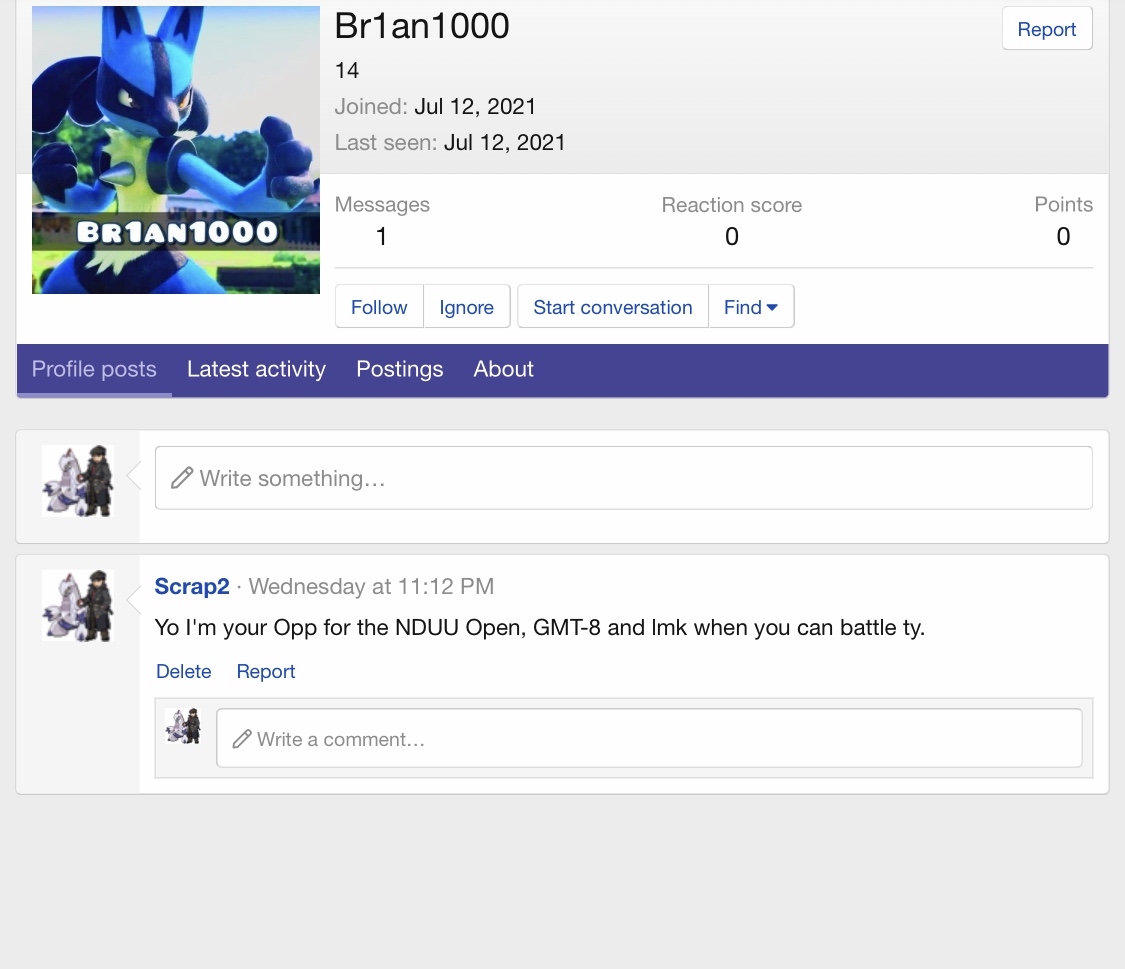Image resolution: width=1125 pixels, height=969 pixels.
Task: Report the Br1an1000 profile
Action: (1047, 29)
